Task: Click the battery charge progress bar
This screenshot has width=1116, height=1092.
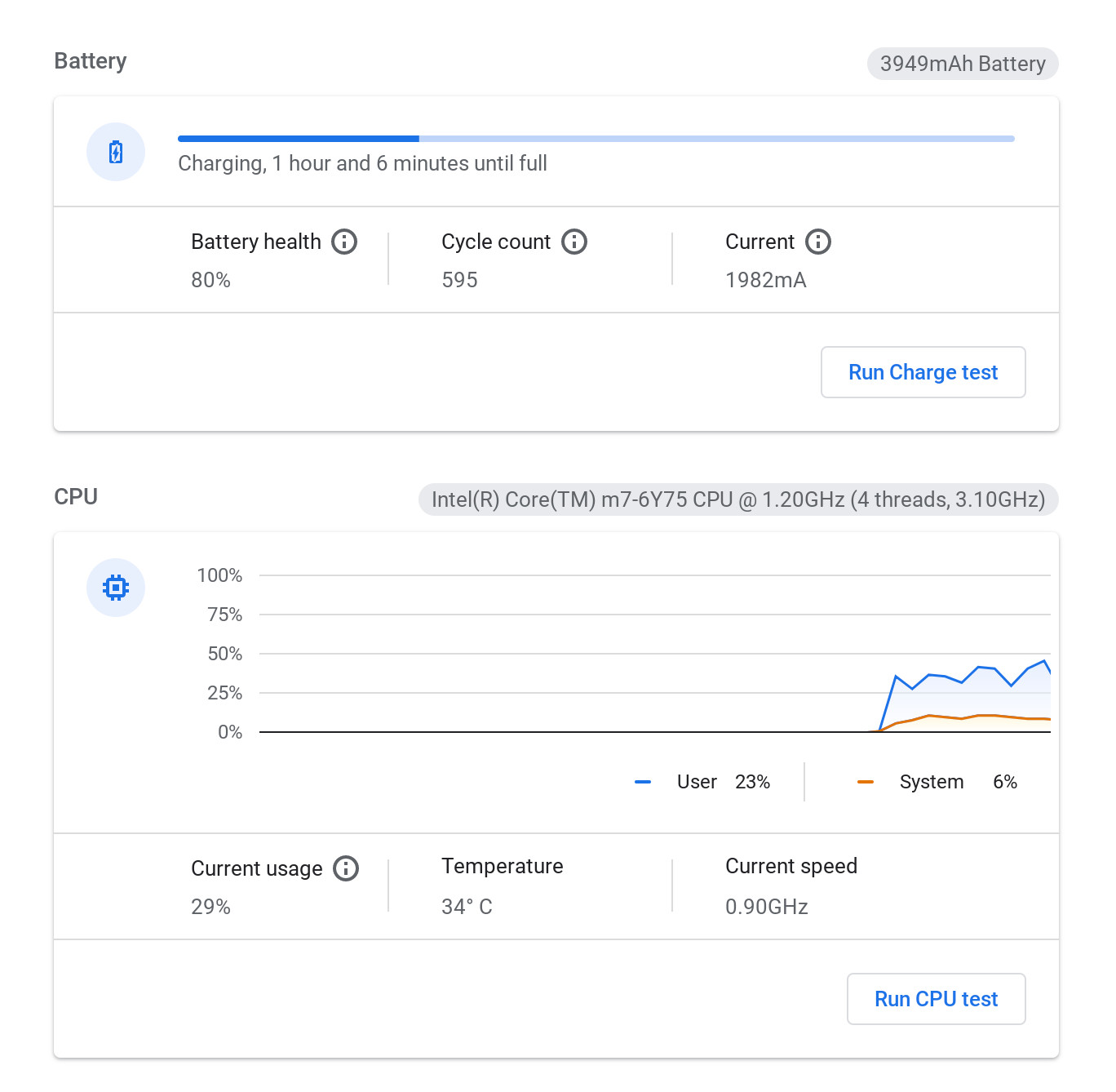Action: tap(596, 139)
